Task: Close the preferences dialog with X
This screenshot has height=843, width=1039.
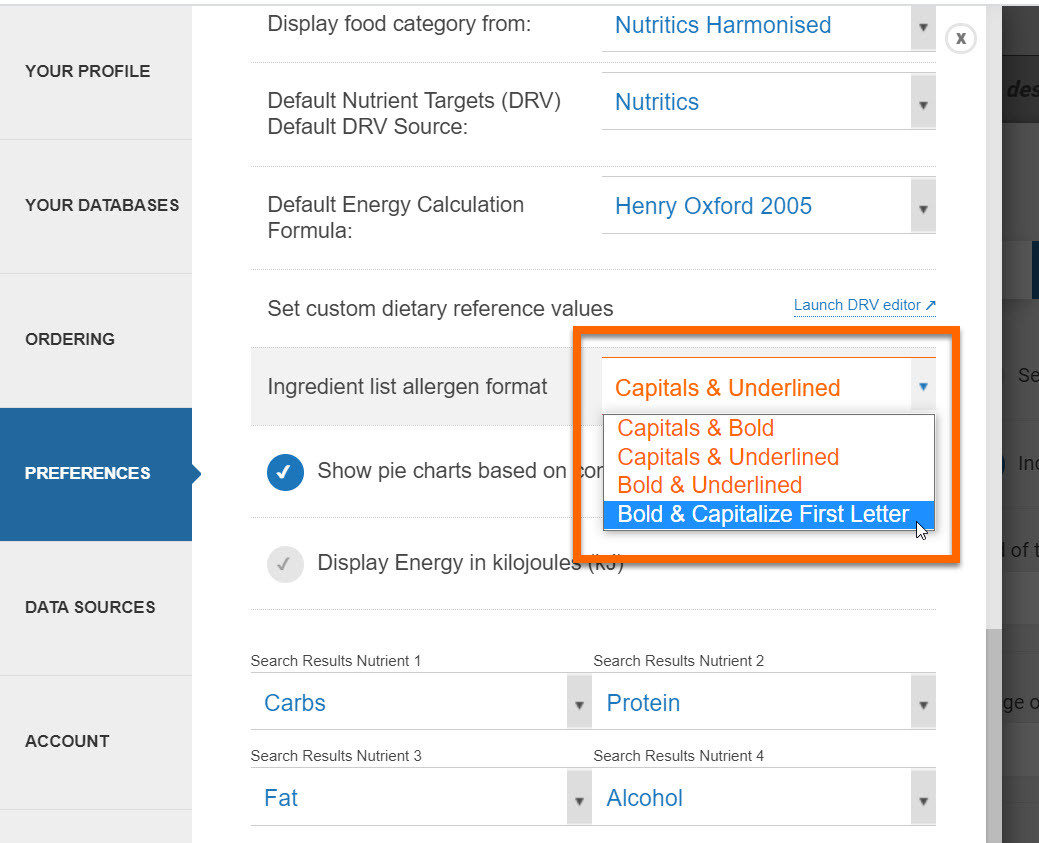Action: pyautogui.click(x=960, y=38)
